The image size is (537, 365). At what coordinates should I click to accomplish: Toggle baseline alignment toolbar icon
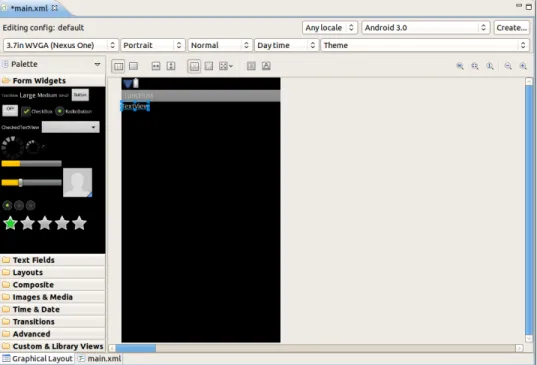194,66
